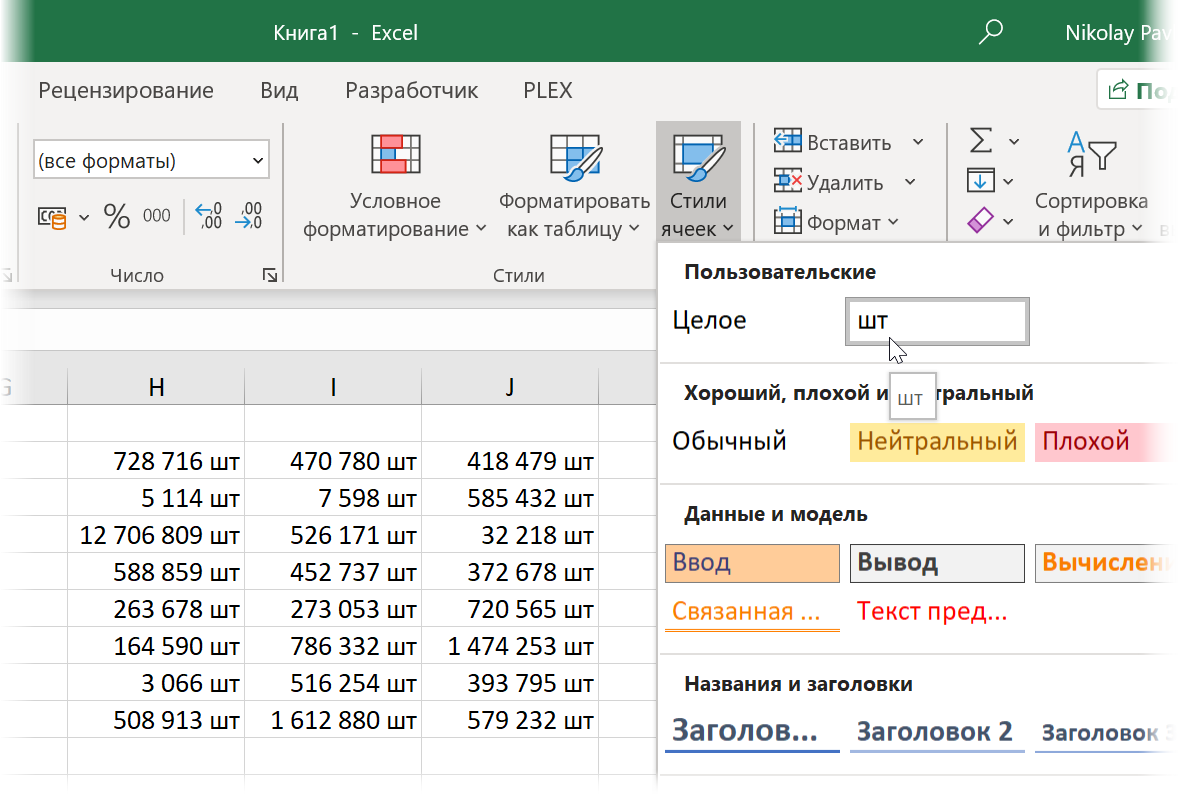Apply the Вывод cell style
The image size is (1179, 796).
point(937,563)
